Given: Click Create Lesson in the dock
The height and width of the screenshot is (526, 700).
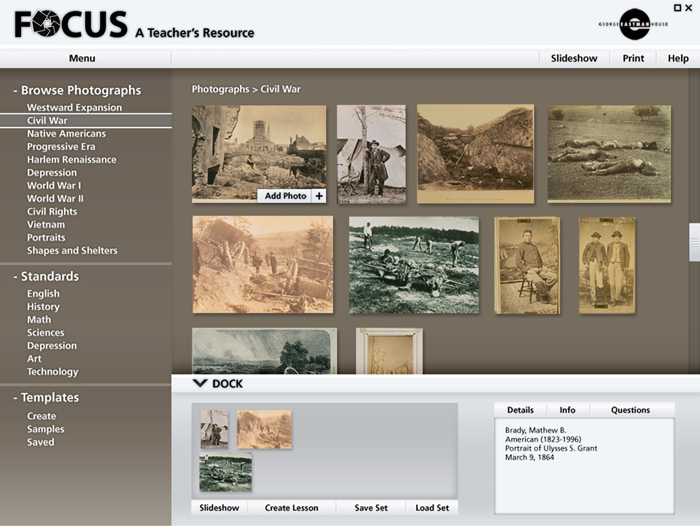Looking at the screenshot, I should [x=292, y=508].
